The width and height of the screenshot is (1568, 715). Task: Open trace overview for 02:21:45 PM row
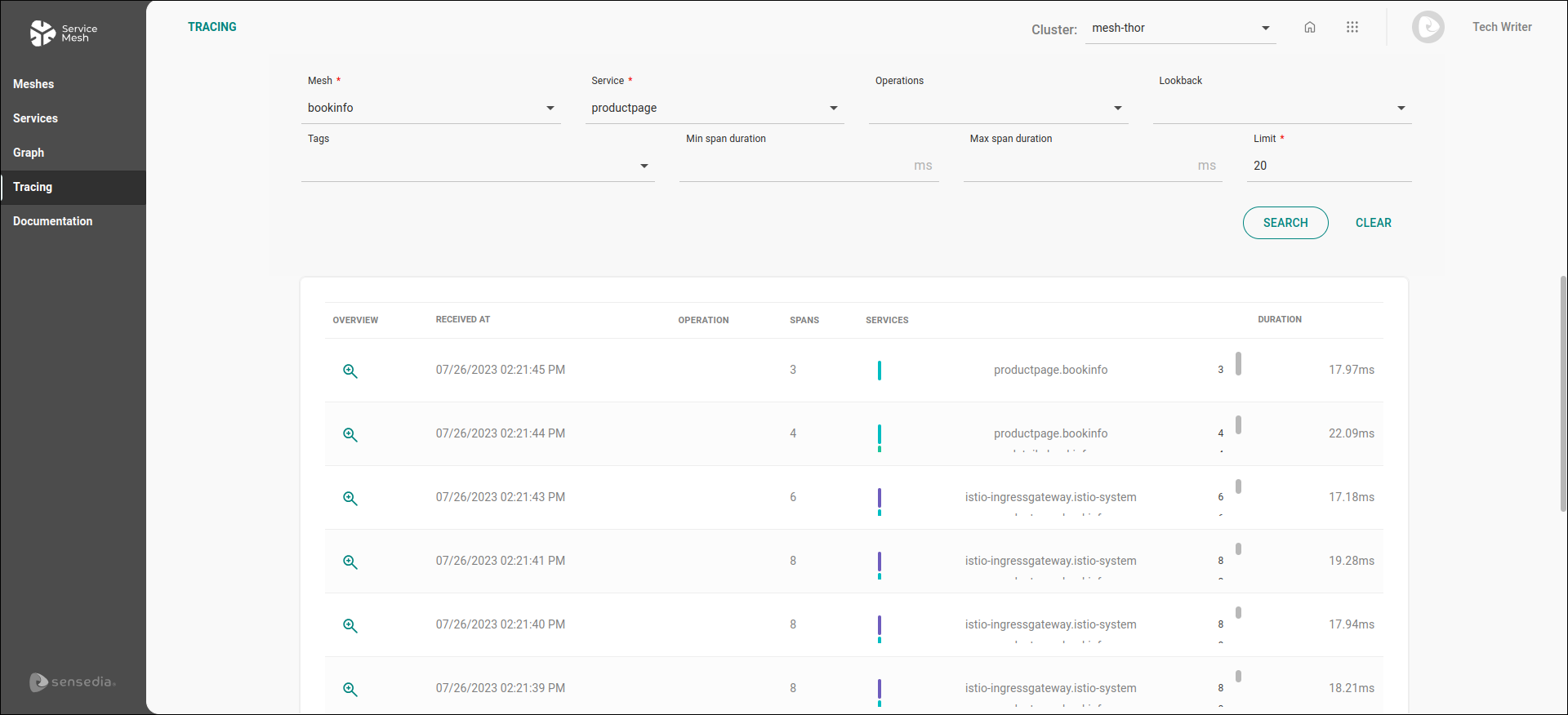350,371
